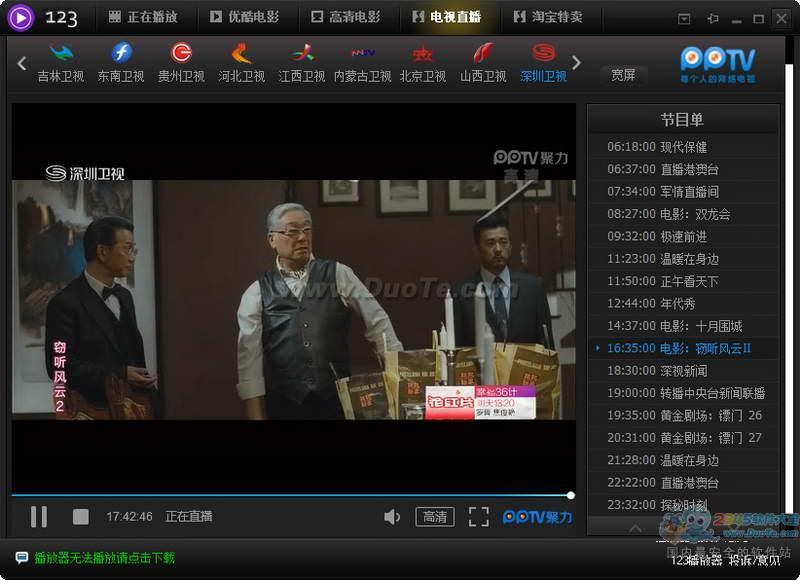Select the 09:32:00 极速前进 program
Viewport: 800px width, 580px height.
click(683, 237)
